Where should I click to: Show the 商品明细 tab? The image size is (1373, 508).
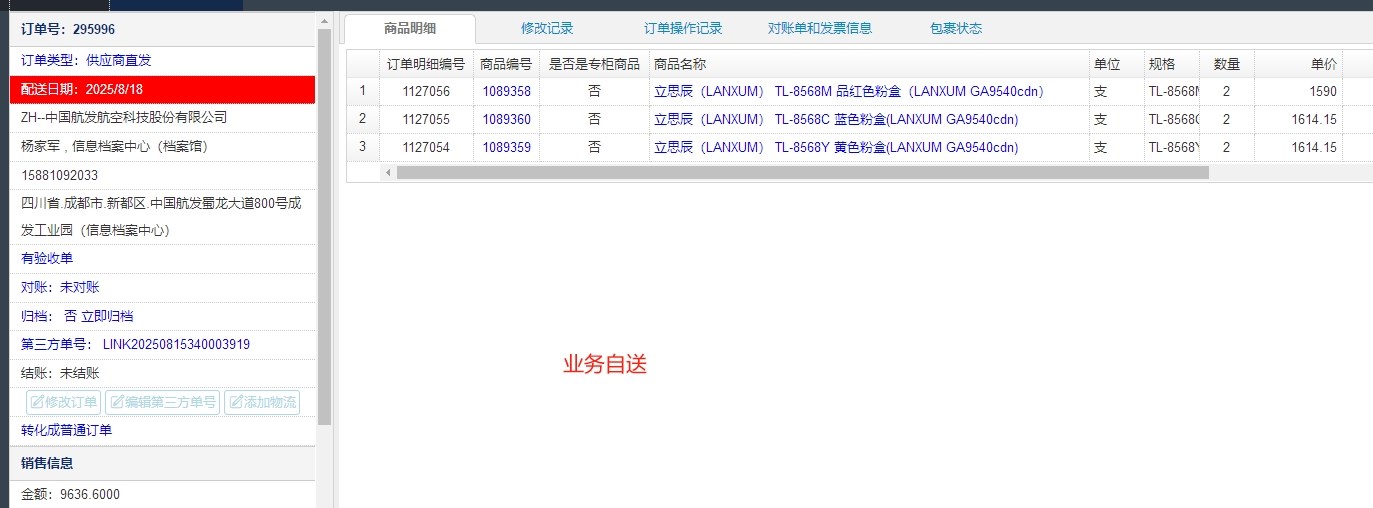tap(410, 28)
